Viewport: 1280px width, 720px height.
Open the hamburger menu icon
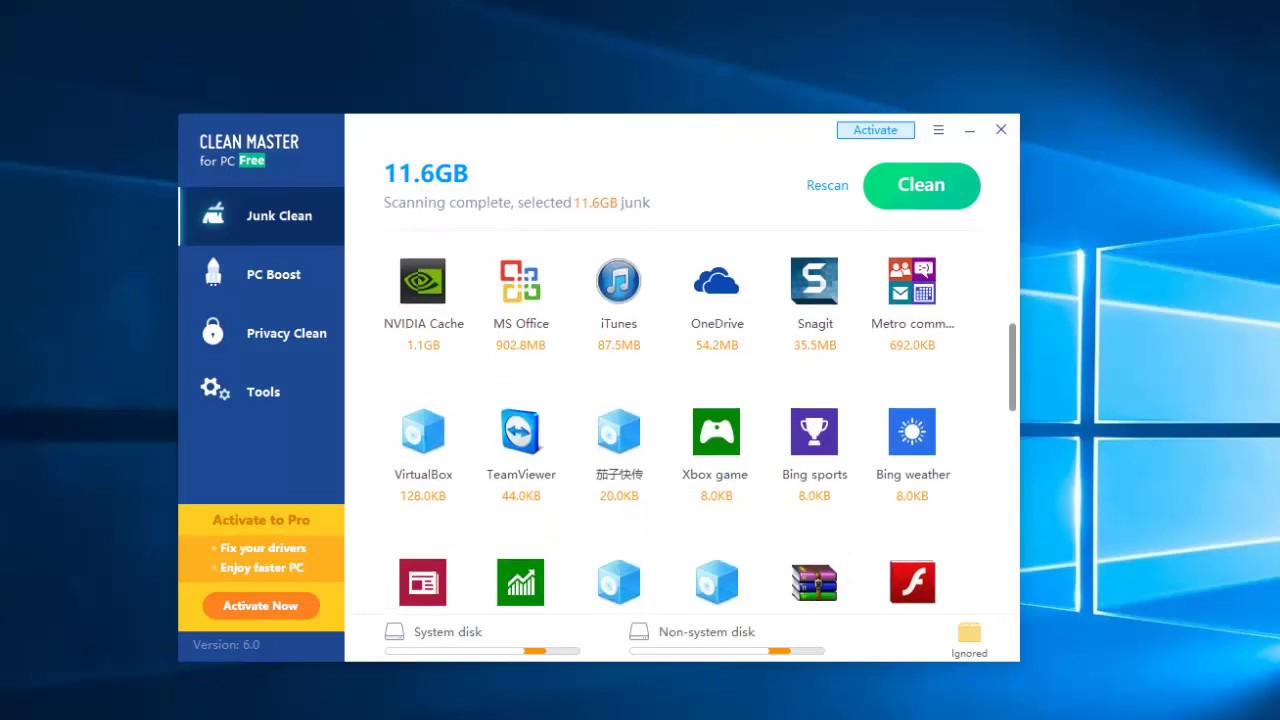pos(938,130)
